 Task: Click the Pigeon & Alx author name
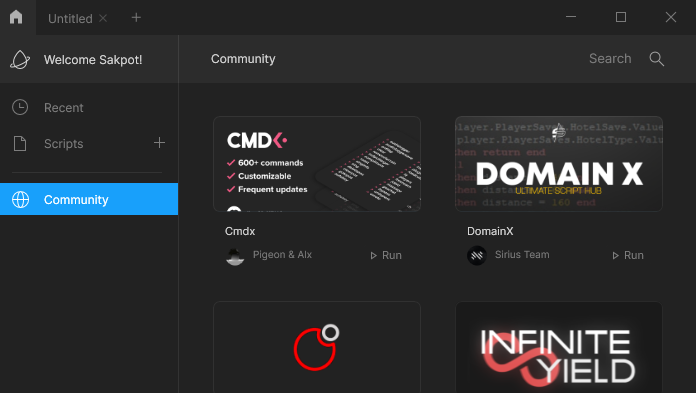(282, 255)
